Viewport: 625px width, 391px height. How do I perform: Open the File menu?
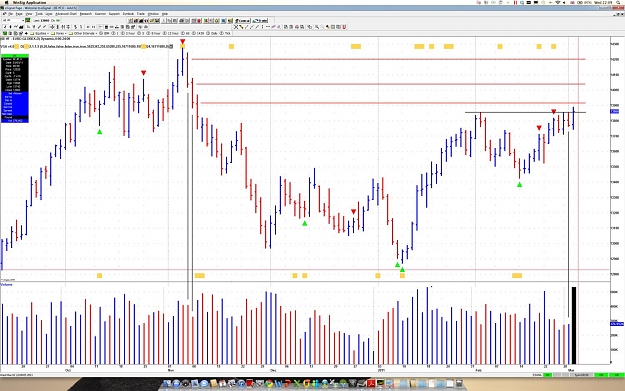click(11, 14)
